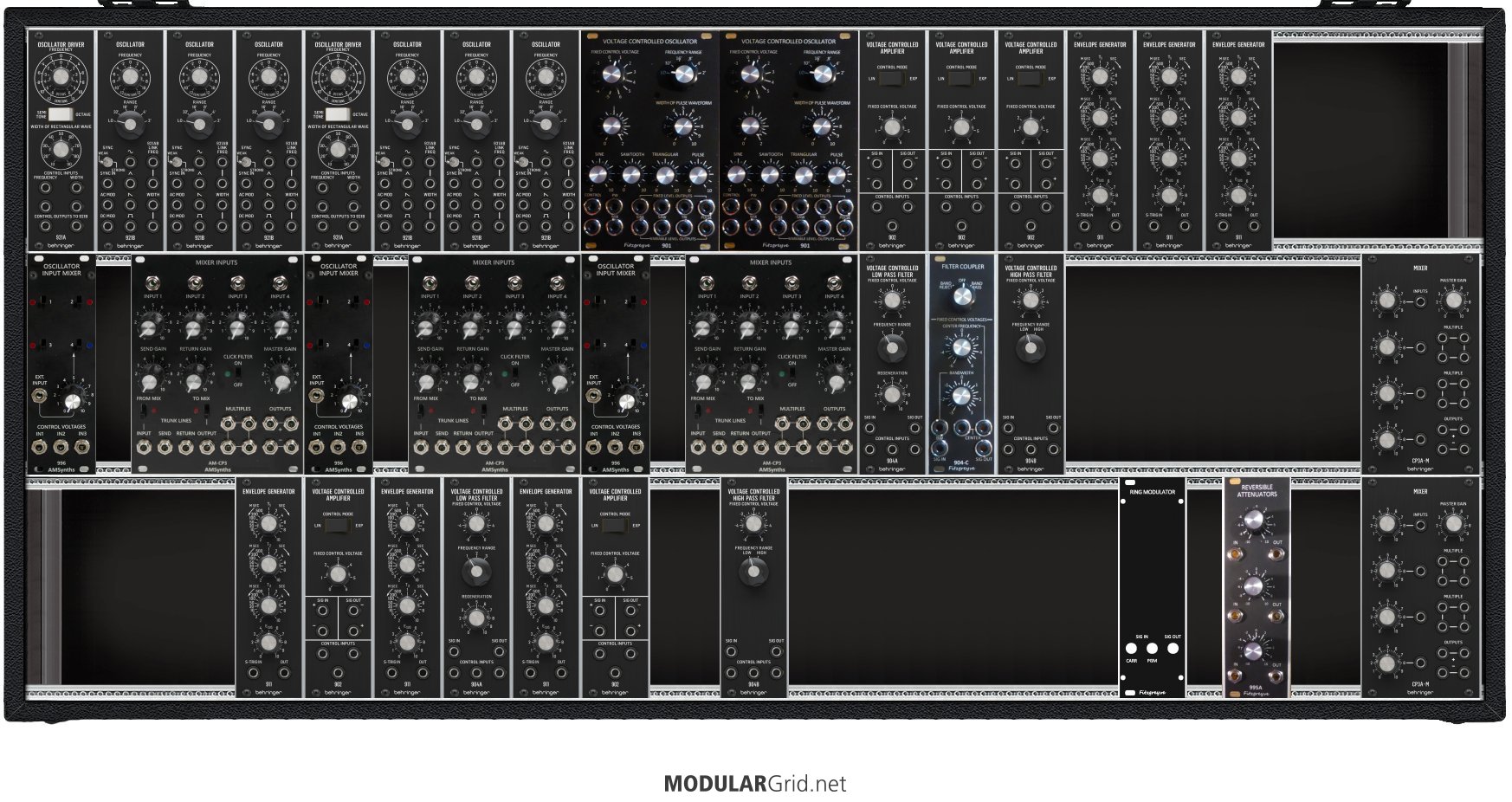Toggle LIN/EXP control mode on rightmost top-row amplifier
This screenshot has height=802, width=1512.
(x=1031, y=79)
